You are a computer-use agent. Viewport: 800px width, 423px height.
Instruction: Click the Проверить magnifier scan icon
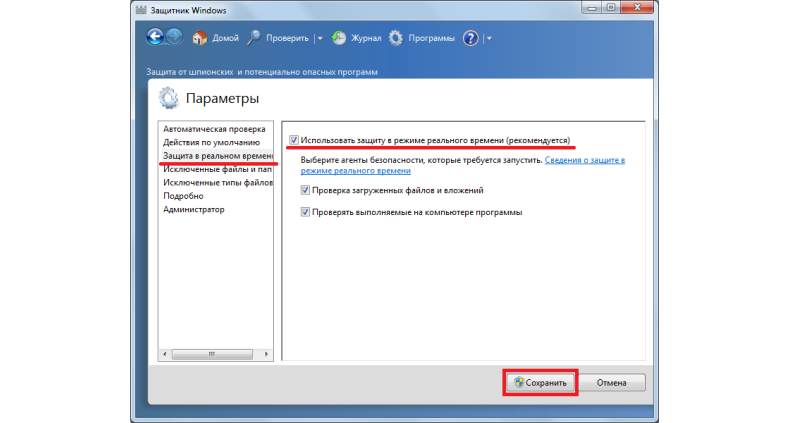pyautogui.click(x=254, y=38)
